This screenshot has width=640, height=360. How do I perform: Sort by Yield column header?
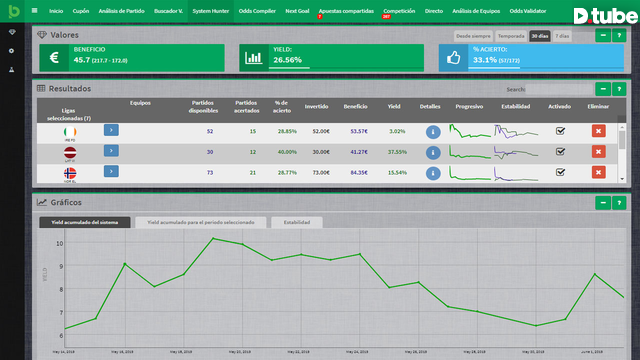pos(393,107)
